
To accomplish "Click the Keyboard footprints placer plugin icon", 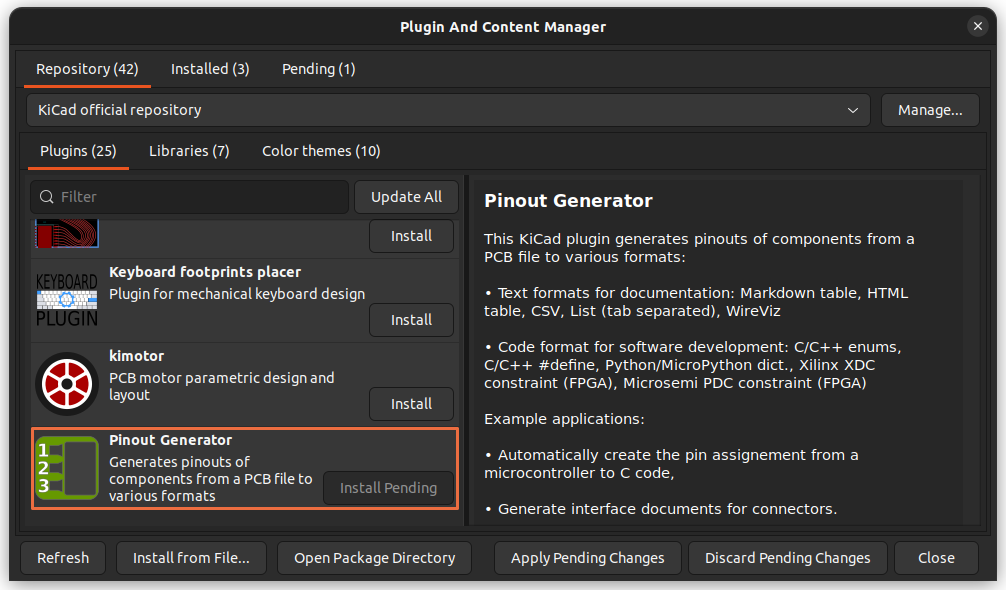I will (x=66, y=297).
